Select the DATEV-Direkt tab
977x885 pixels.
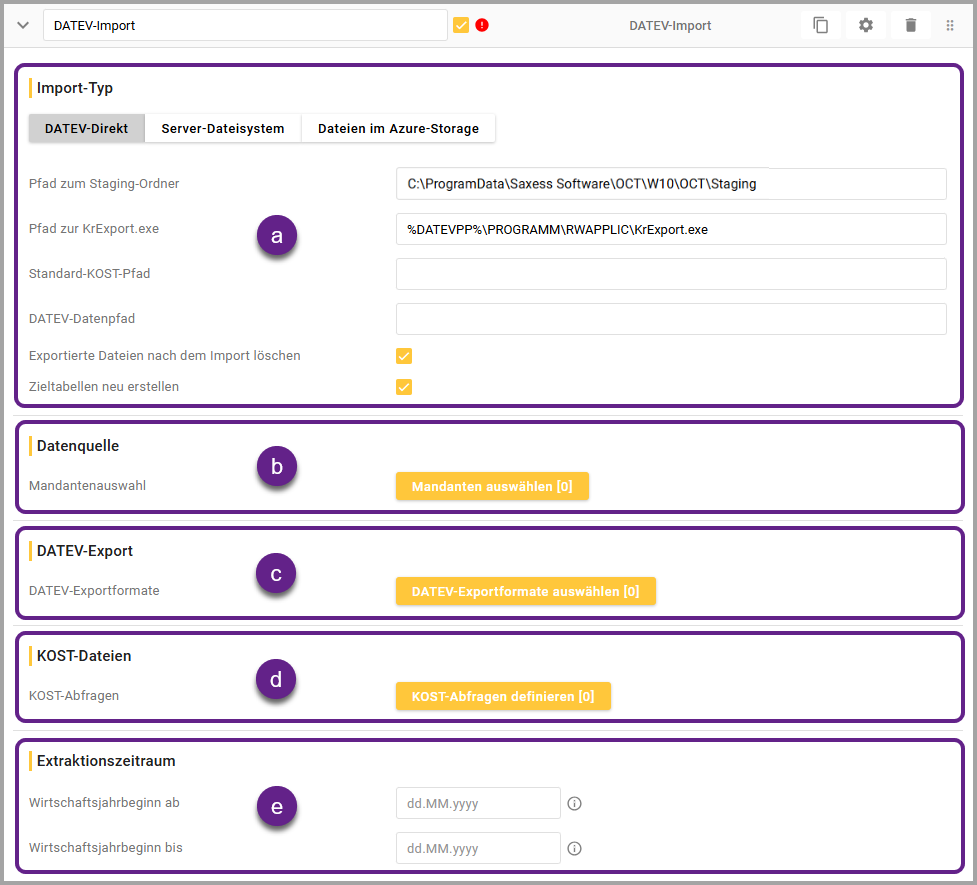click(x=87, y=128)
